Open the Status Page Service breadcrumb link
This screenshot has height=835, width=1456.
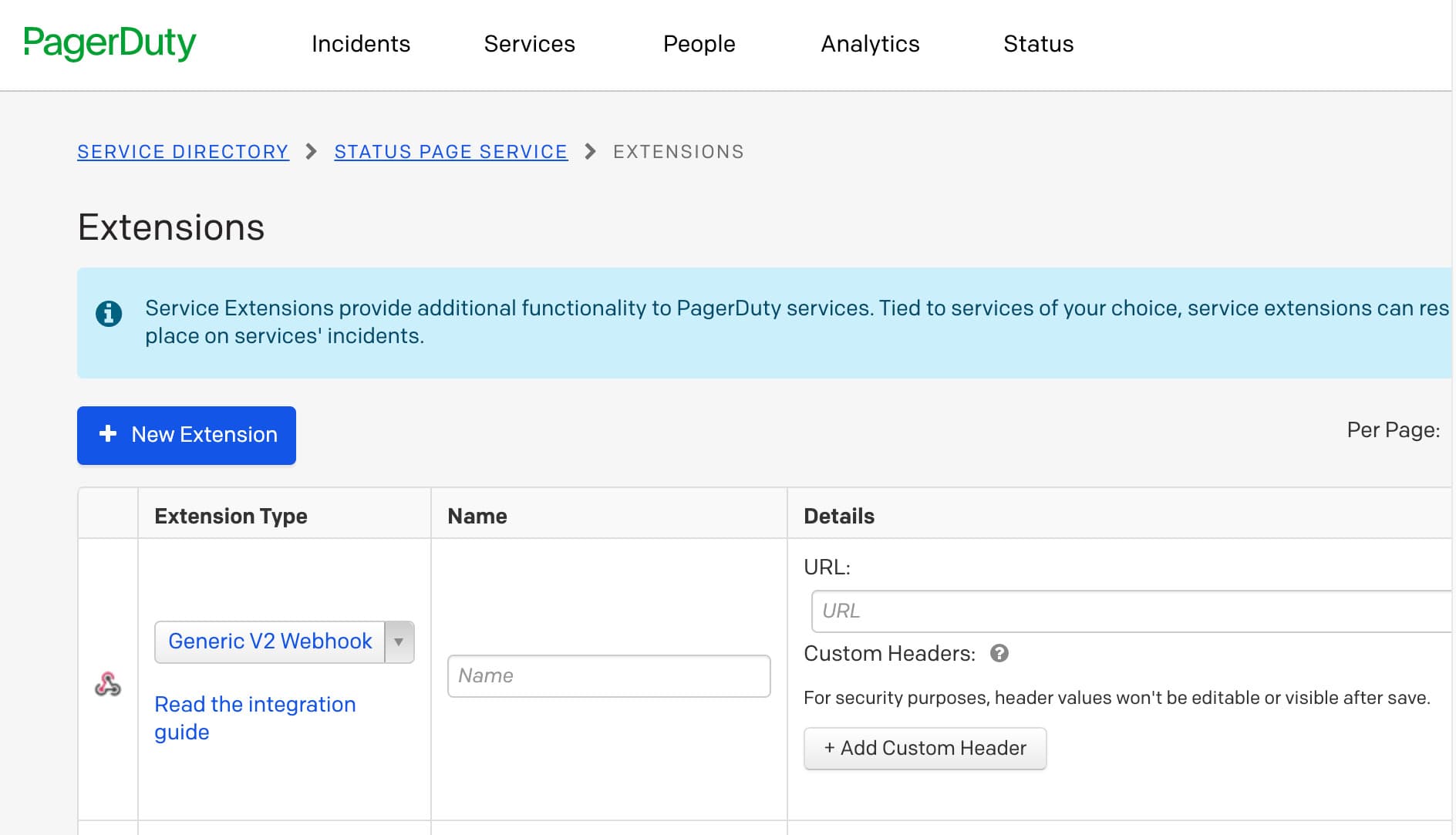click(x=450, y=151)
